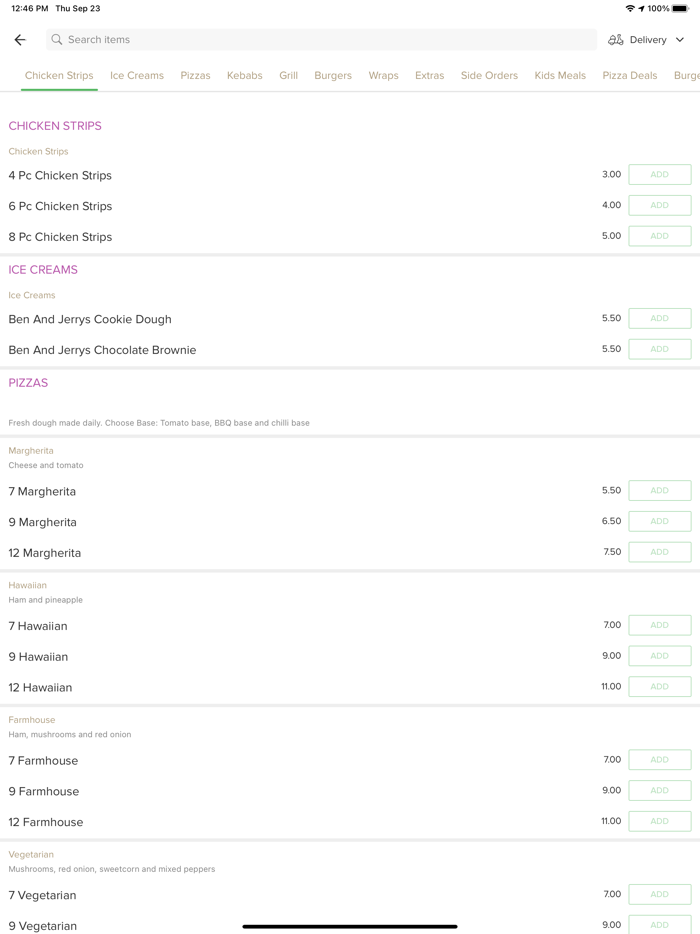Click the search magnifier icon
Screen dimensions: 700x934
57,40
